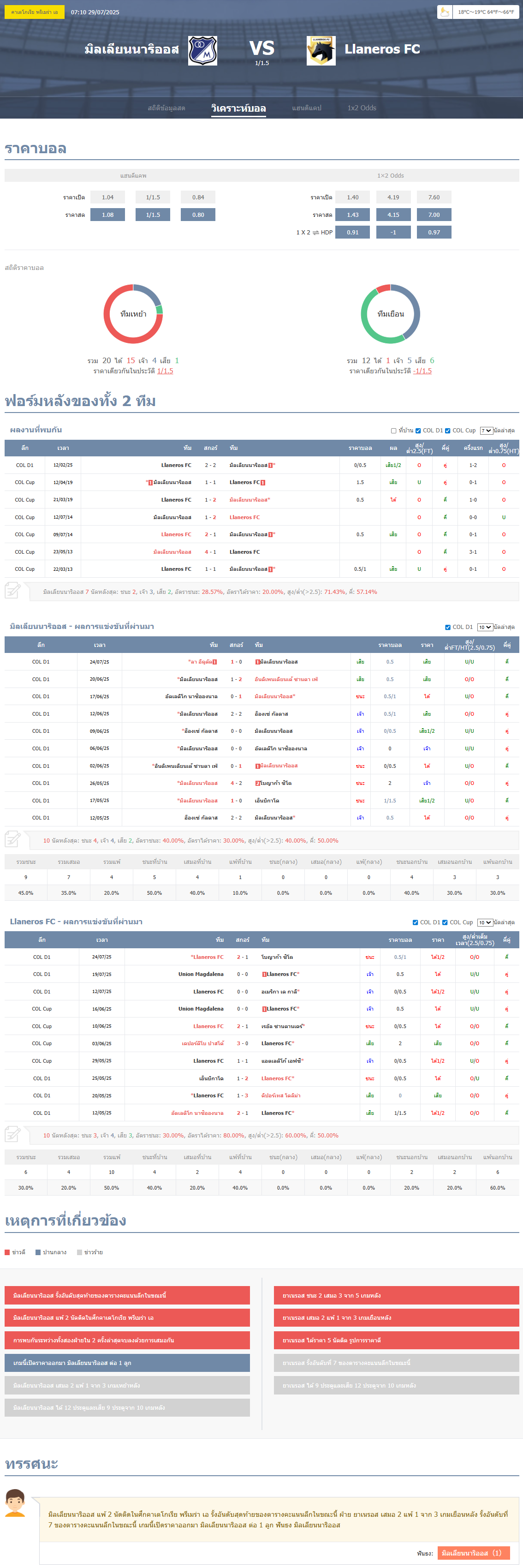The image size is (523, 1568).
Task: Click the live 1/1.5 handicap line button
Action: coord(153,215)
